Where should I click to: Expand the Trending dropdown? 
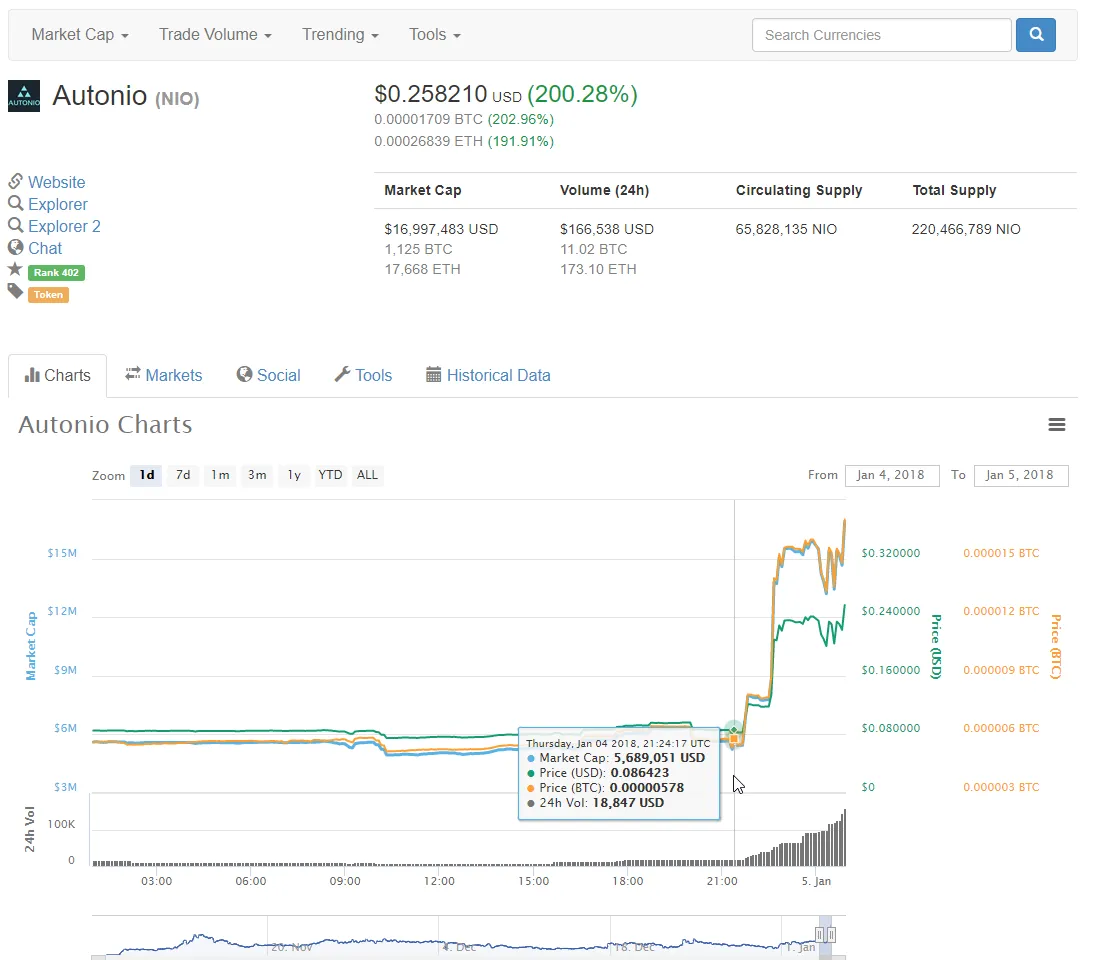340,34
